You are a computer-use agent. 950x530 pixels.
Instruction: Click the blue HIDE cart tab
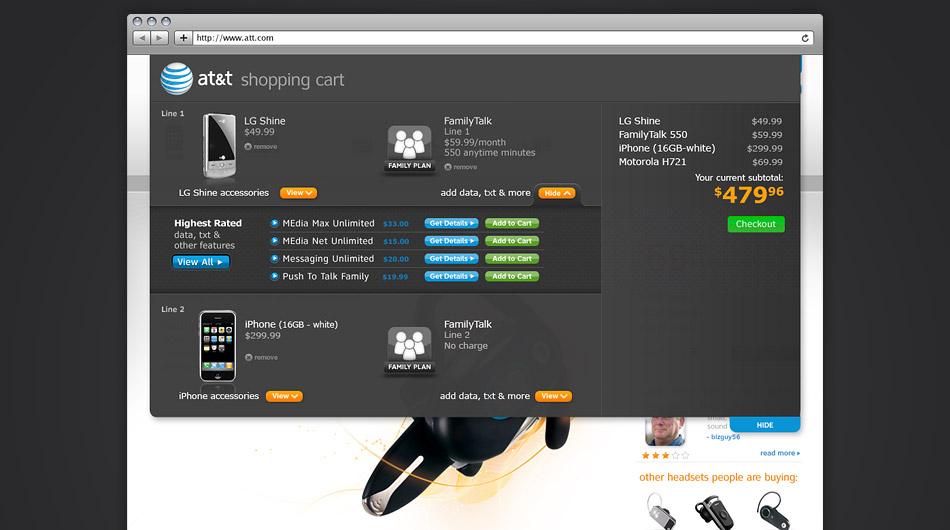coord(765,425)
